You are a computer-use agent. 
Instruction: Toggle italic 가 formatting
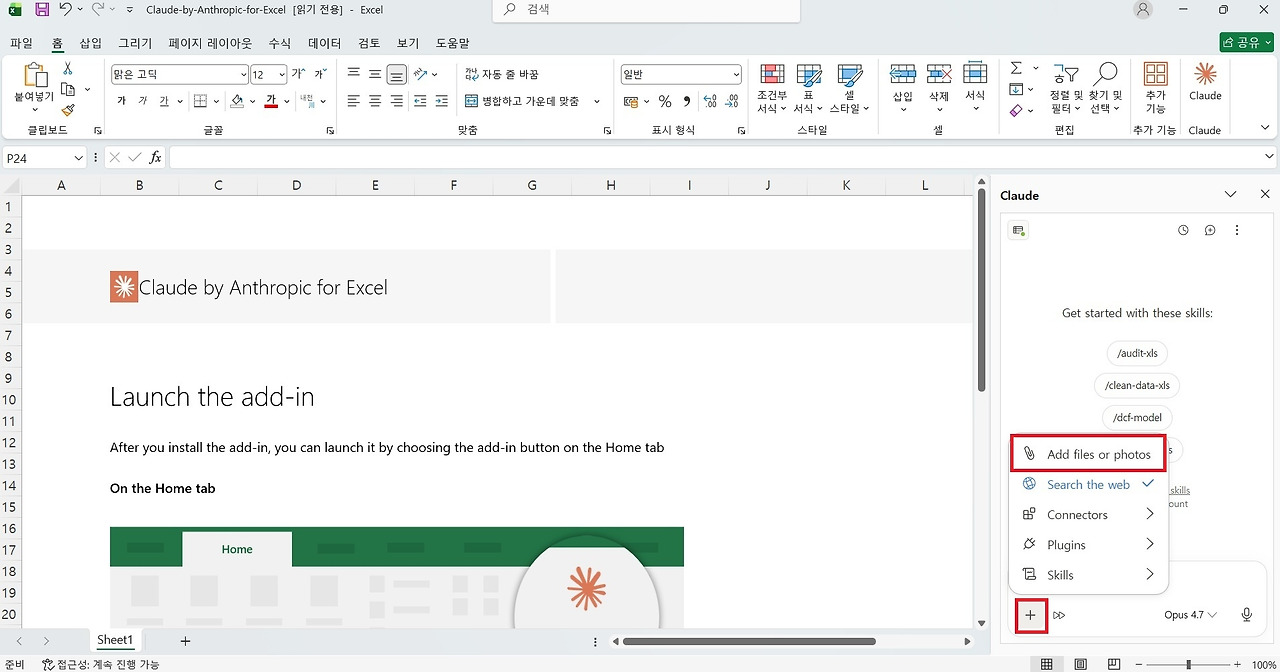click(x=142, y=101)
